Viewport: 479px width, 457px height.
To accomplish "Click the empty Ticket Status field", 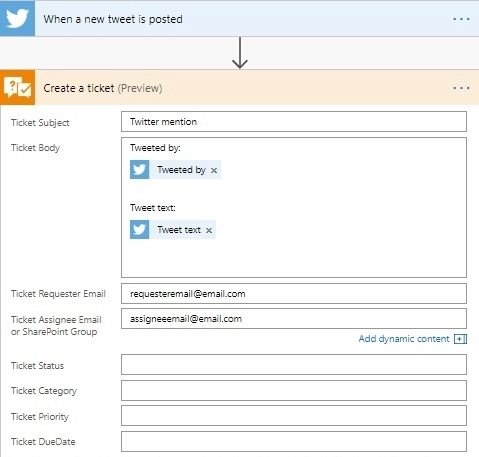I will [294, 365].
